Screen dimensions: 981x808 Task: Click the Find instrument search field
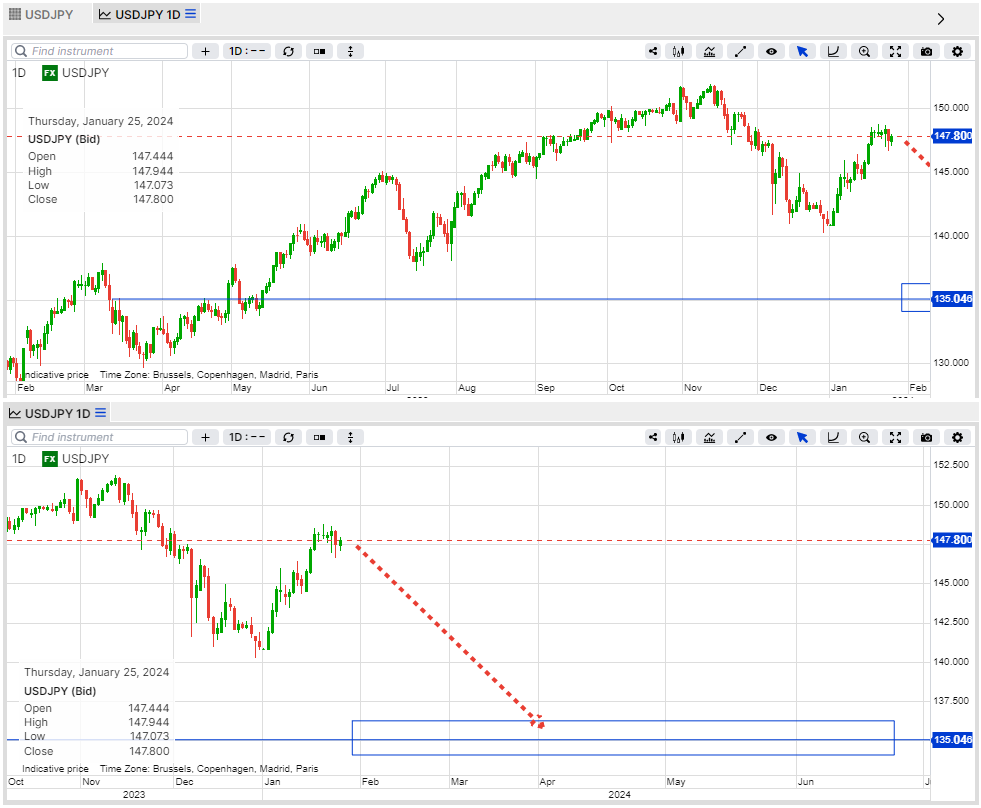point(98,51)
